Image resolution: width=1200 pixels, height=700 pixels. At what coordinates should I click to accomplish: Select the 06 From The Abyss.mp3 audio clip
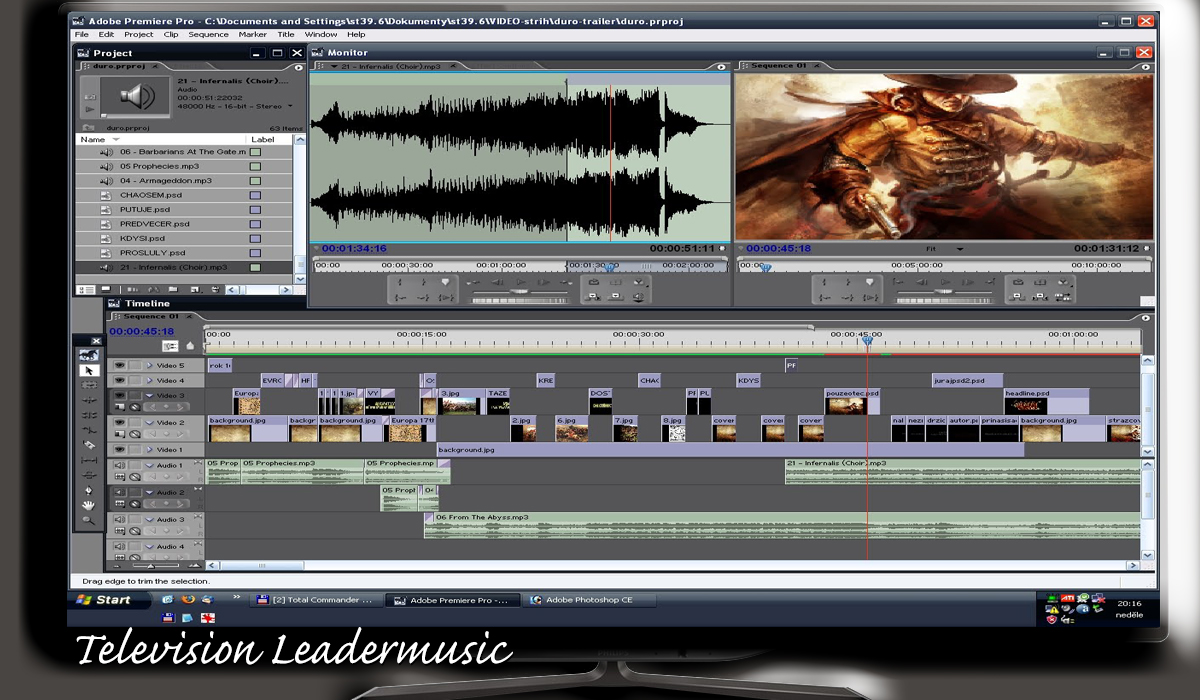pyautogui.click(x=783, y=525)
